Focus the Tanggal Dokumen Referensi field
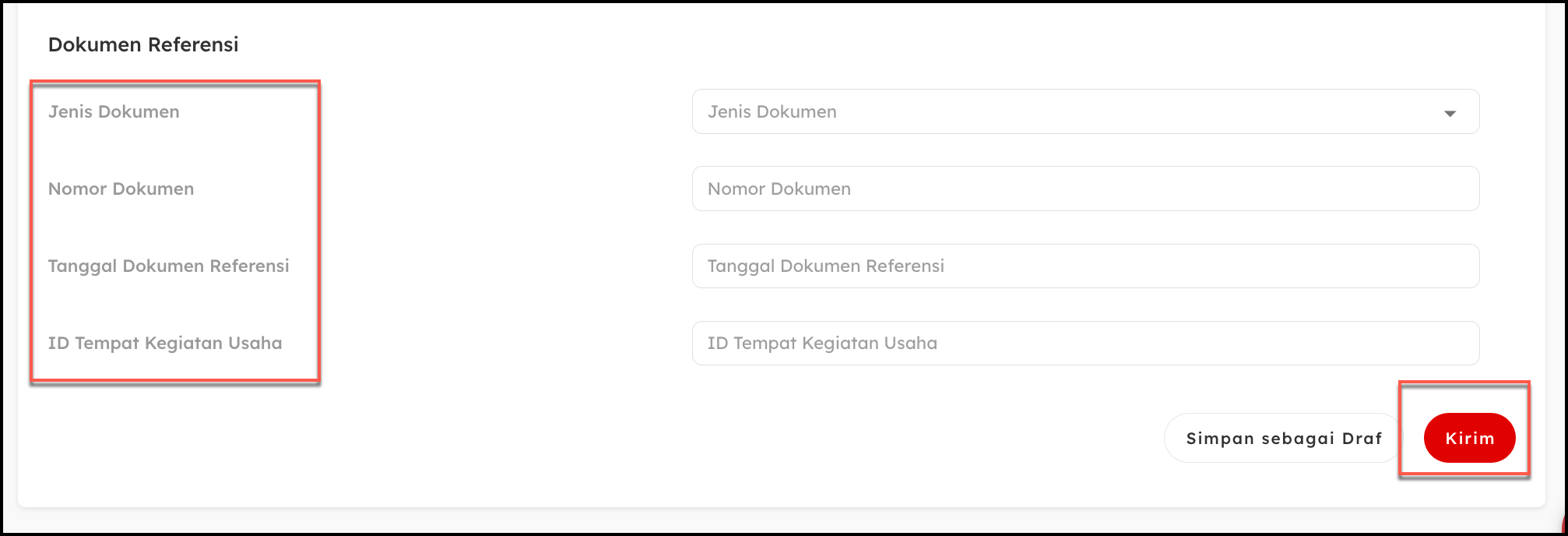 tap(1085, 266)
